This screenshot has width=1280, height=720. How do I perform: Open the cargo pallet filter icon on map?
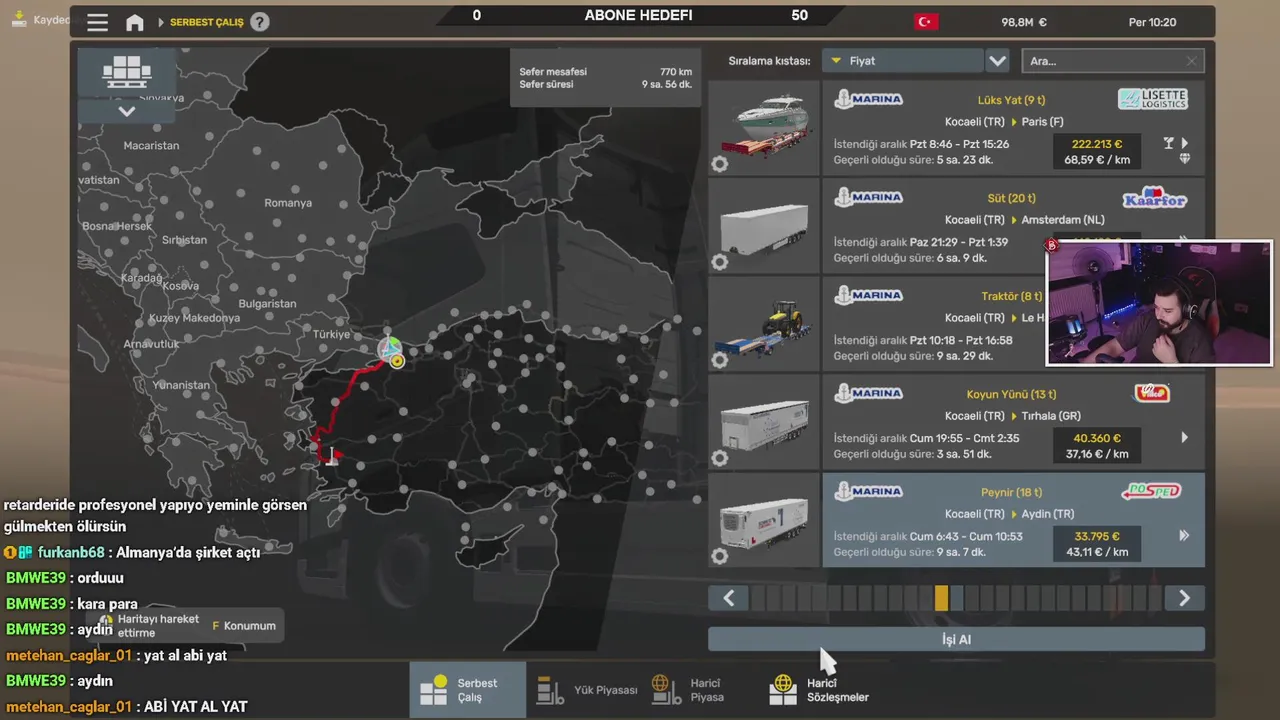coord(127,72)
